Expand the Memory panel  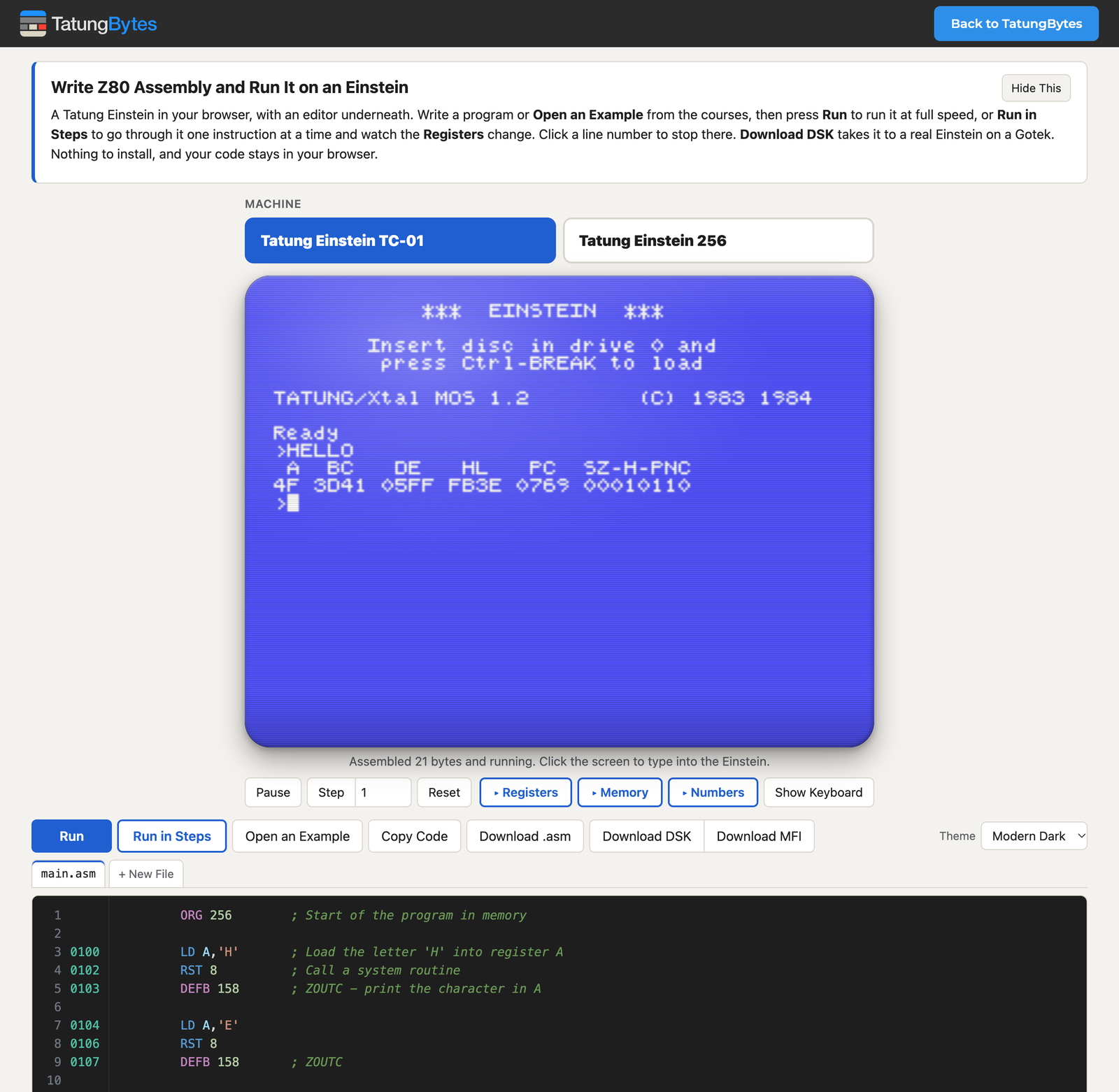tap(620, 792)
